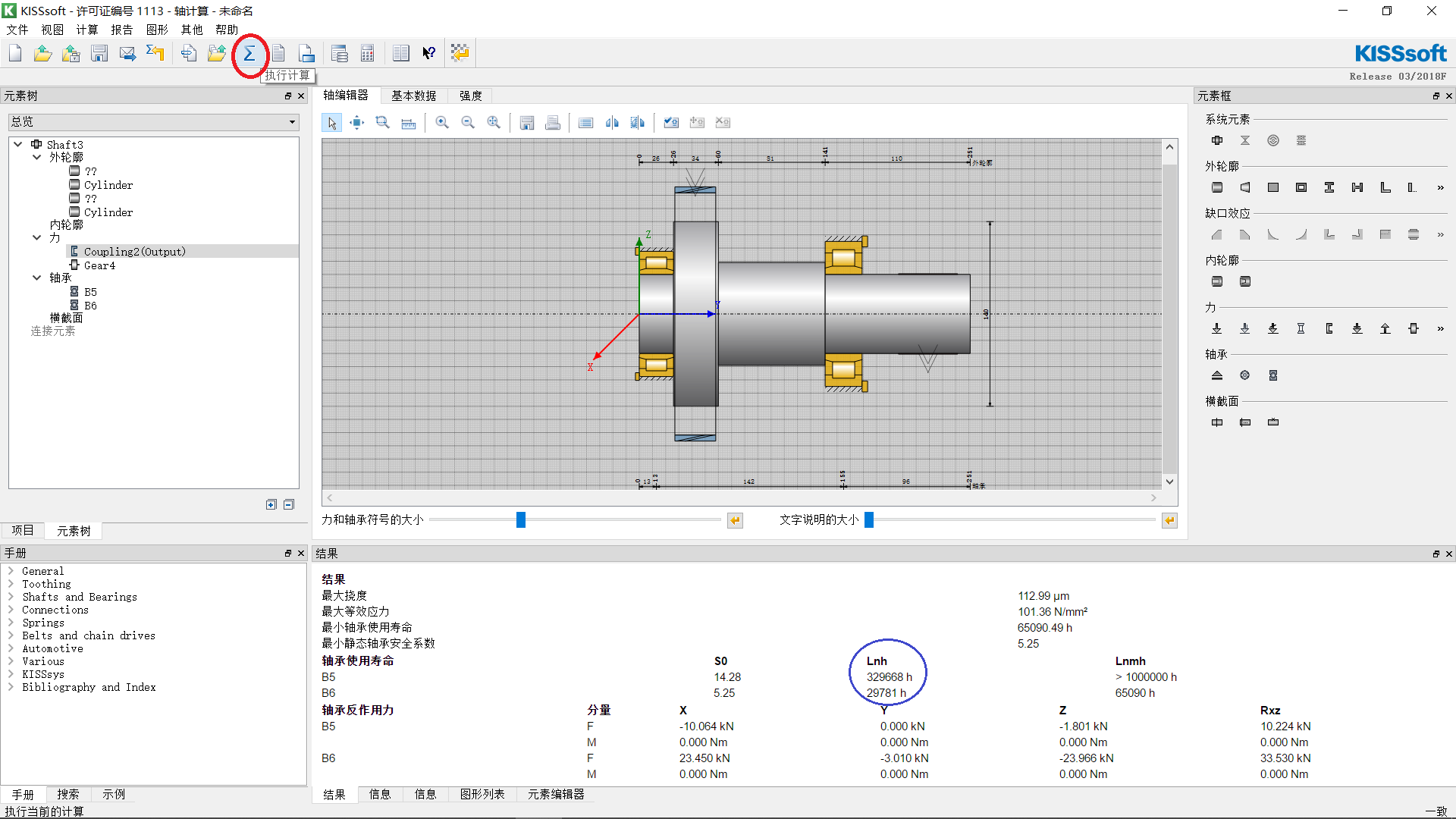Click the zoom to fit magnifier icon
The image size is (1456, 819).
click(494, 123)
